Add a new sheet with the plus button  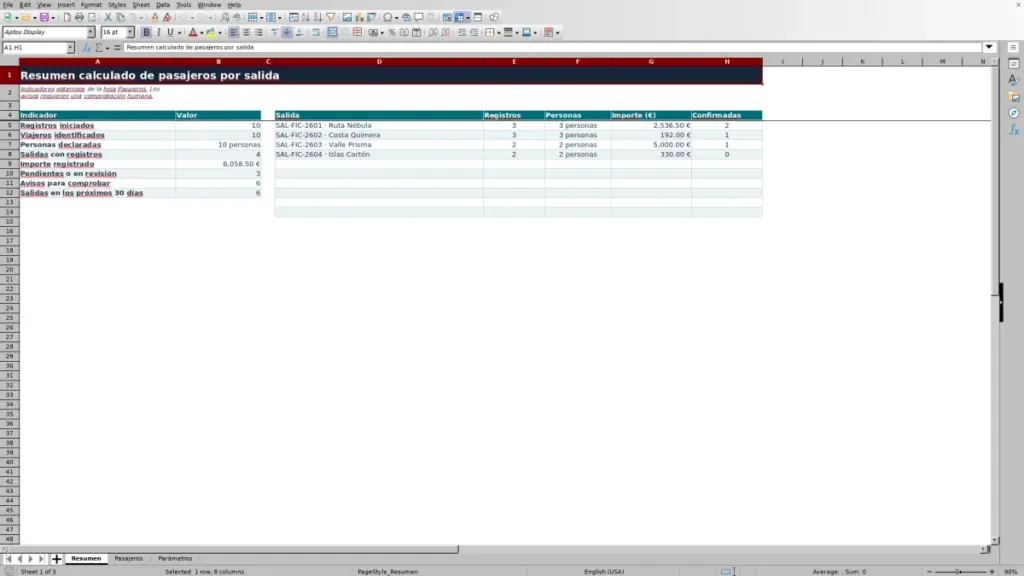56,558
